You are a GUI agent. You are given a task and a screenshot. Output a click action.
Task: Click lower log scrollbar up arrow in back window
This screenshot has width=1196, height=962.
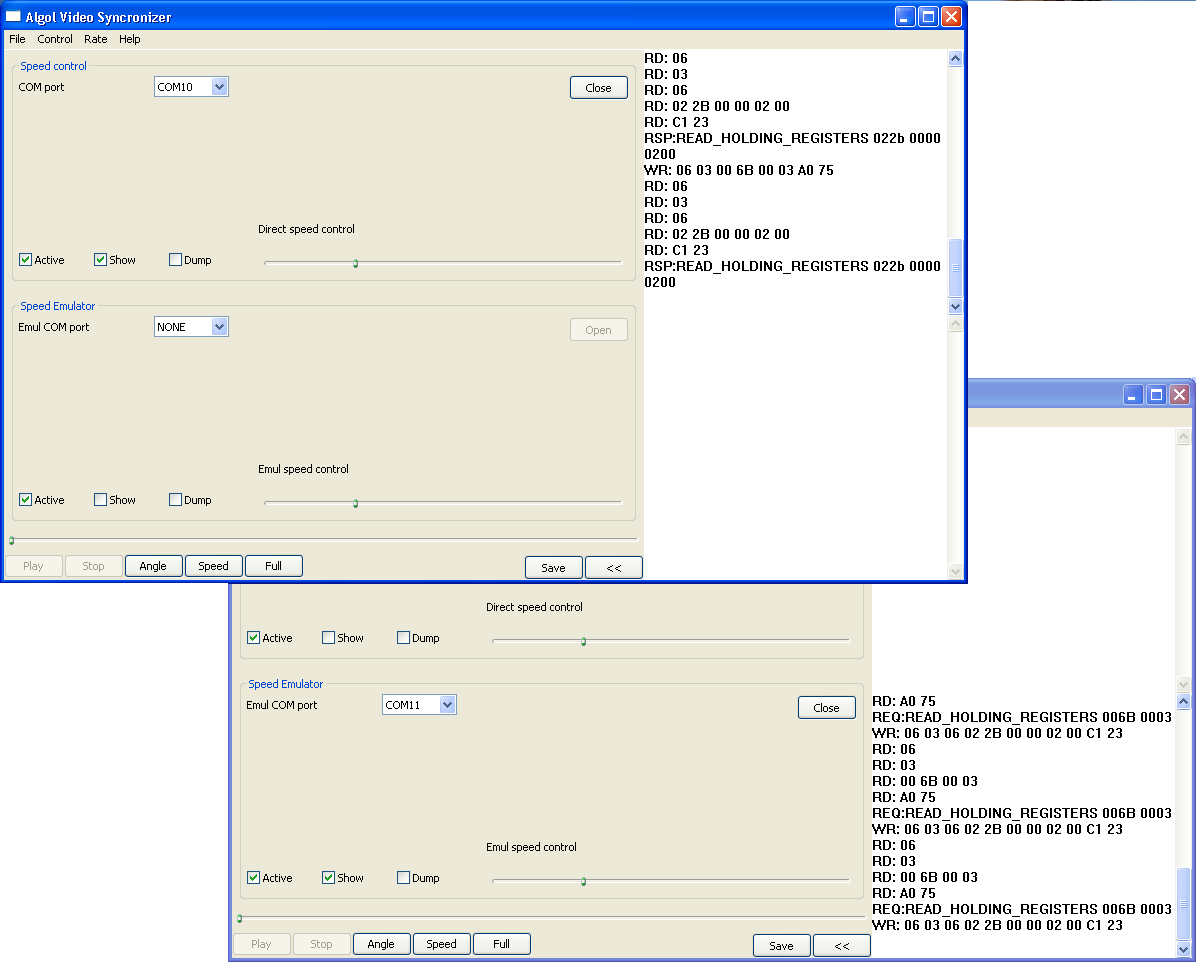click(1183, 701)
